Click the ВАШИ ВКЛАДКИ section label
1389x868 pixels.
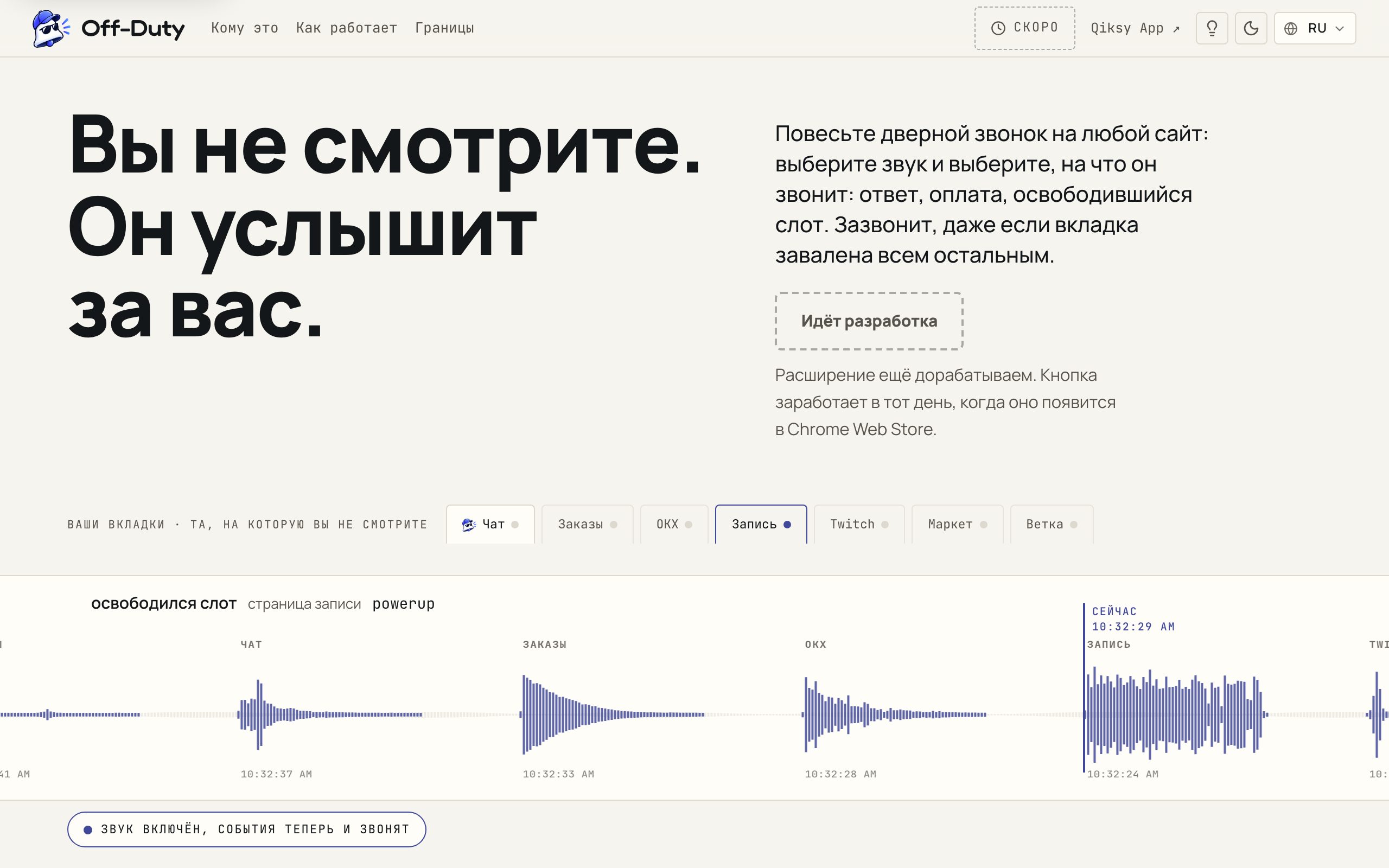[247, 524]
